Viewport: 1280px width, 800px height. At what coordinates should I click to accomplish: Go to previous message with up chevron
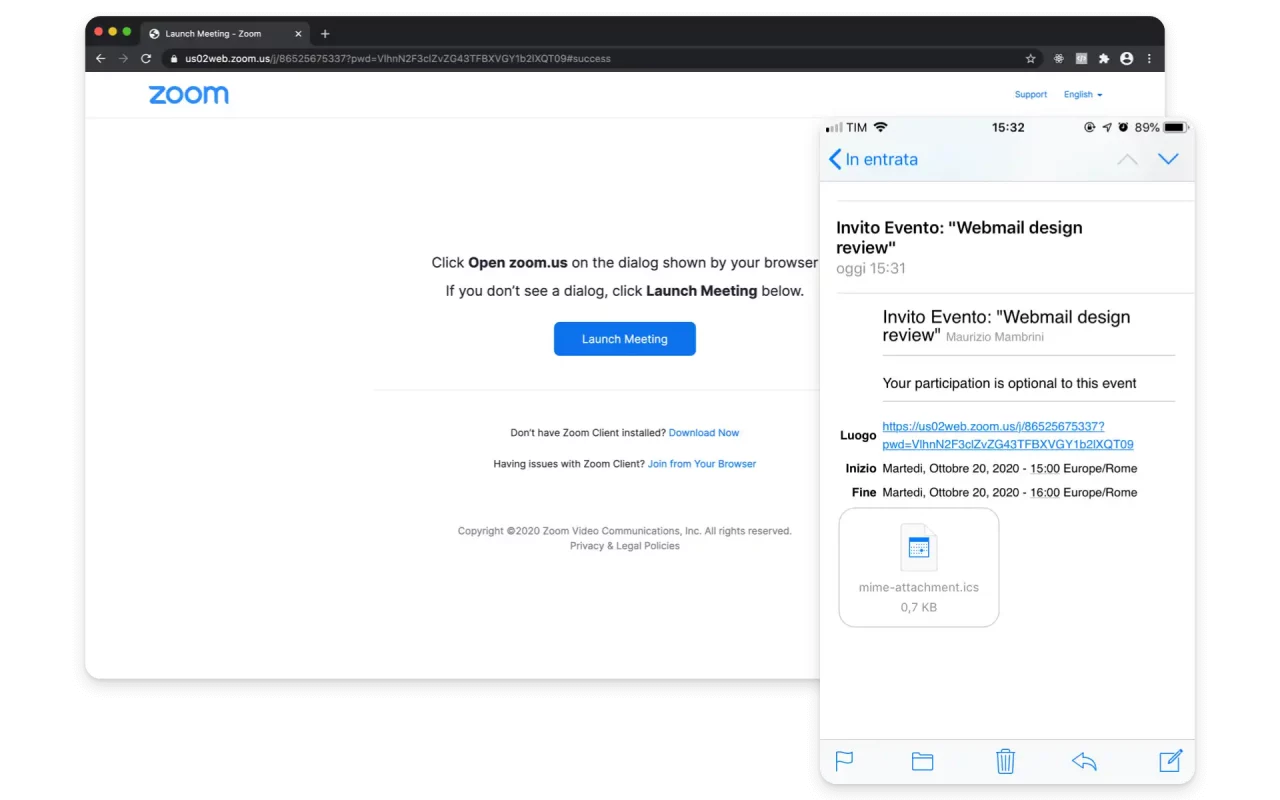(1127, 159)
